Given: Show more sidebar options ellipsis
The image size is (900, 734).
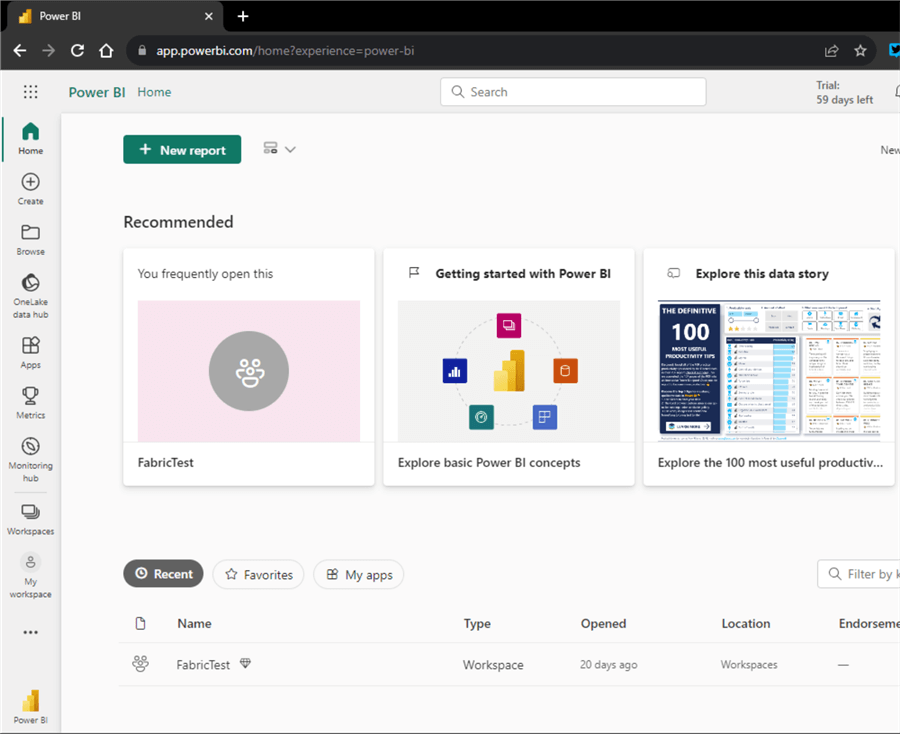Looking at the screenshot, I should click(30, 632).
